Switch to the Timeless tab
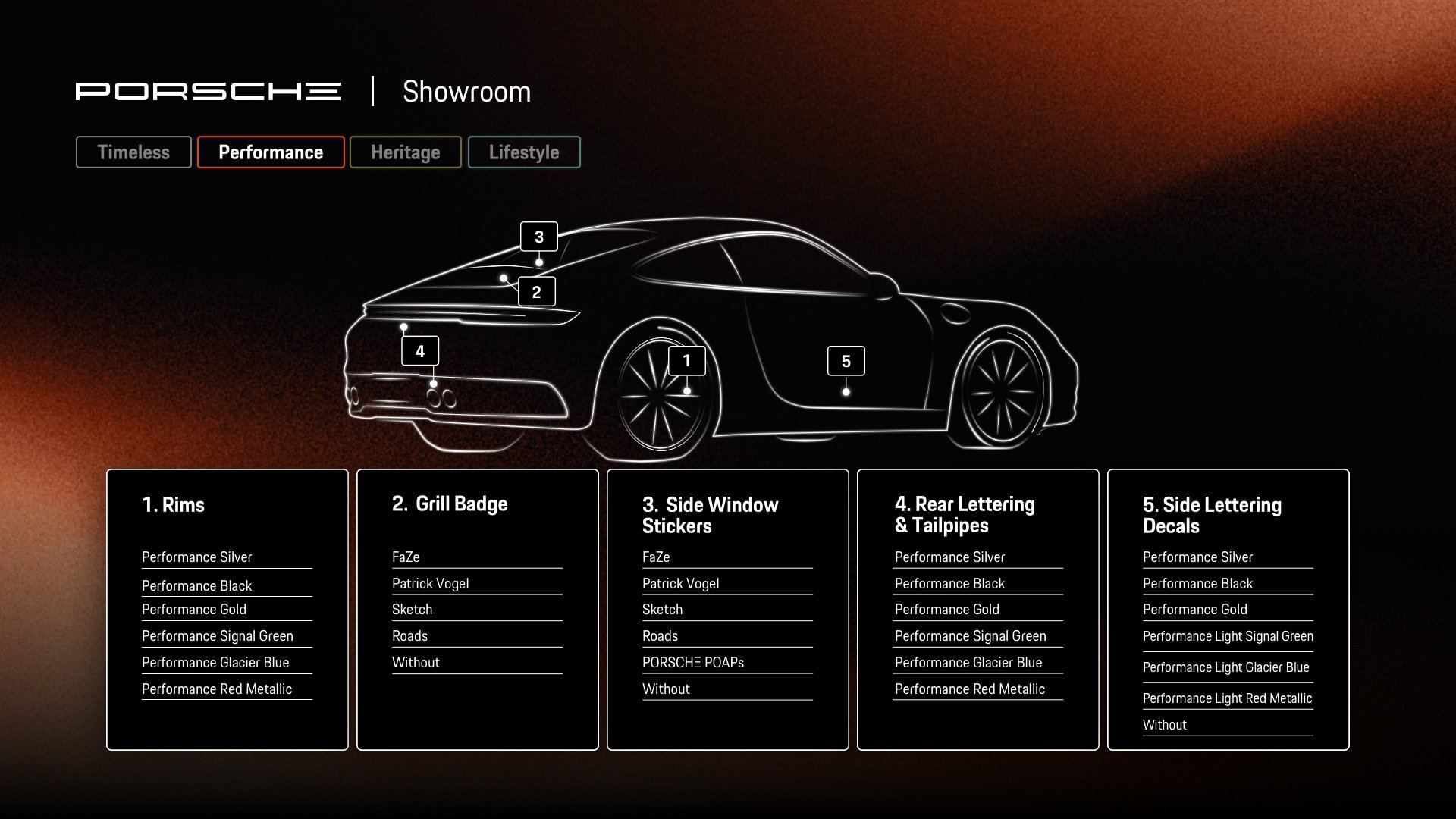The image size is (1456, 819). coord(133,152)
